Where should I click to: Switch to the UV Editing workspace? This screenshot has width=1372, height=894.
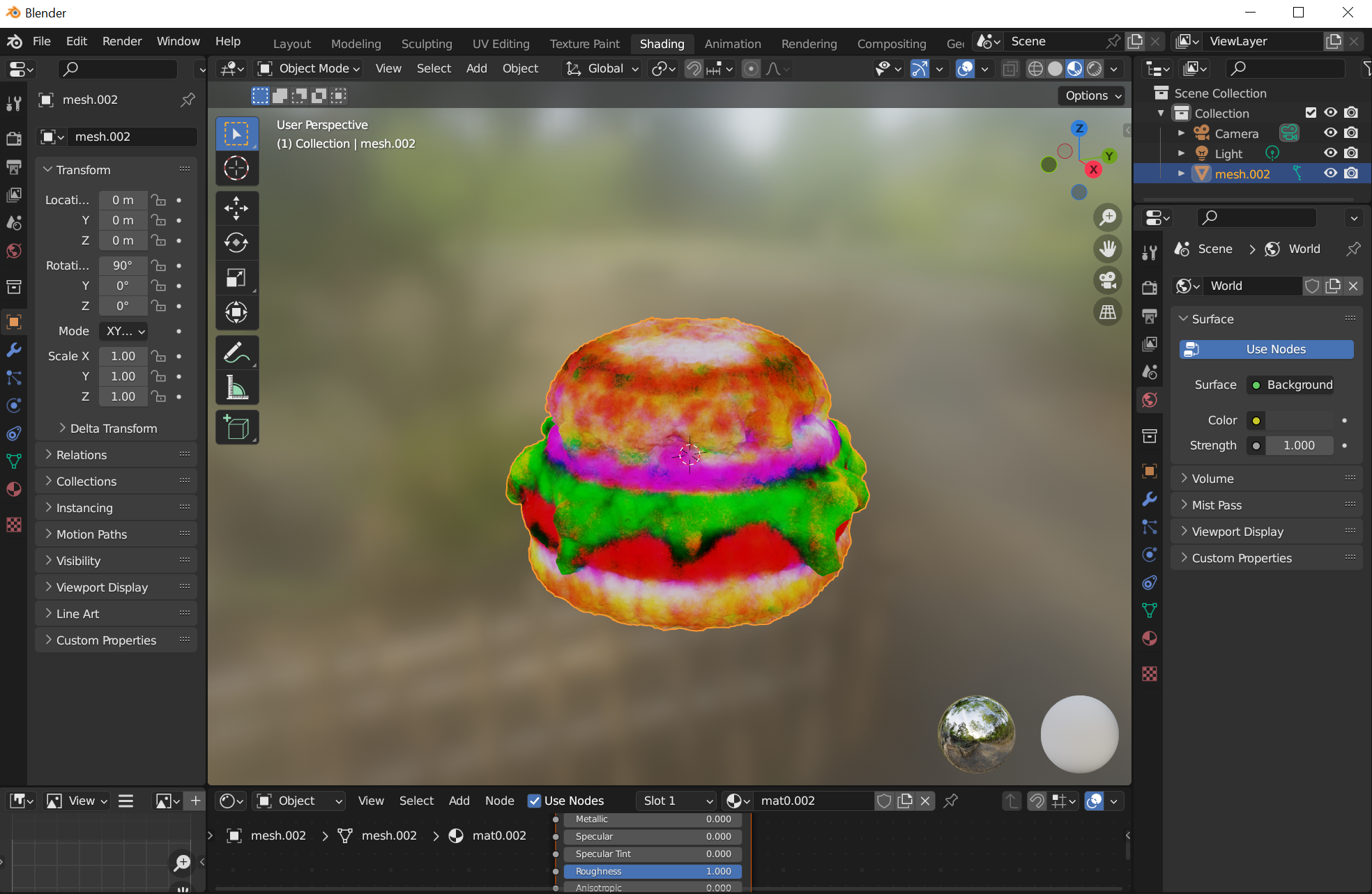pos(501,43)
